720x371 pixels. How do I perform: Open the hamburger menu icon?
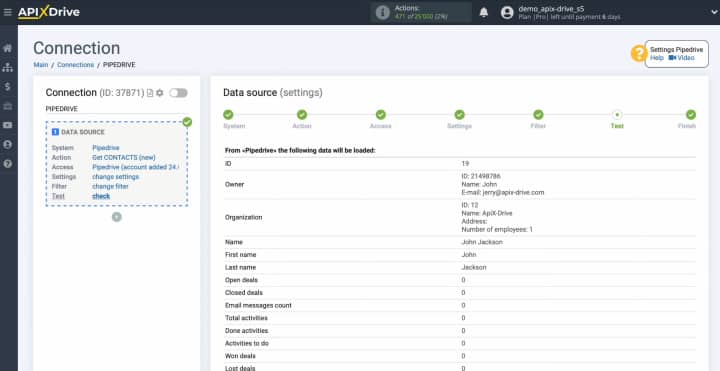tap(7, 12)
